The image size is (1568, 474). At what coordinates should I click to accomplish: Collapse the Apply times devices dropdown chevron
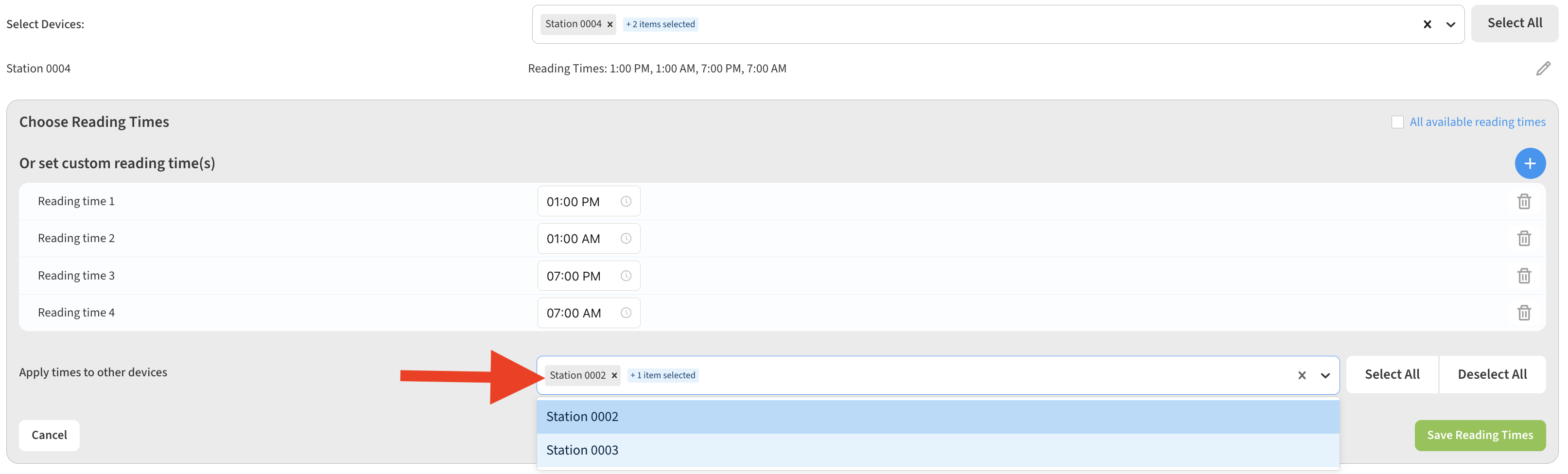click(1324, 375)
